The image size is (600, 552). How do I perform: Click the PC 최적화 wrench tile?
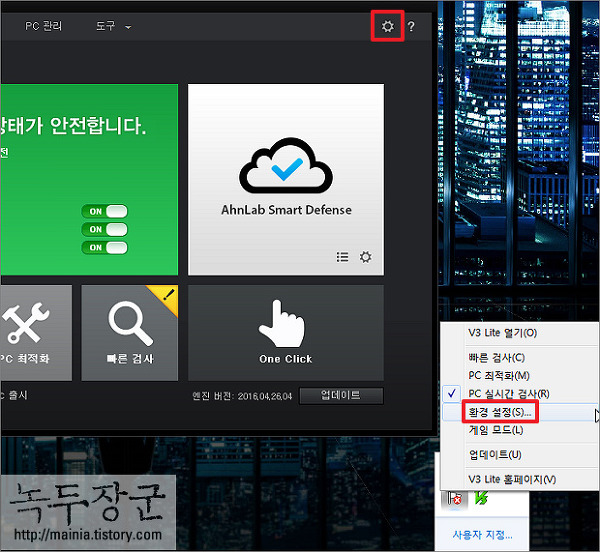pyautogui.click(x=36, y=333)
